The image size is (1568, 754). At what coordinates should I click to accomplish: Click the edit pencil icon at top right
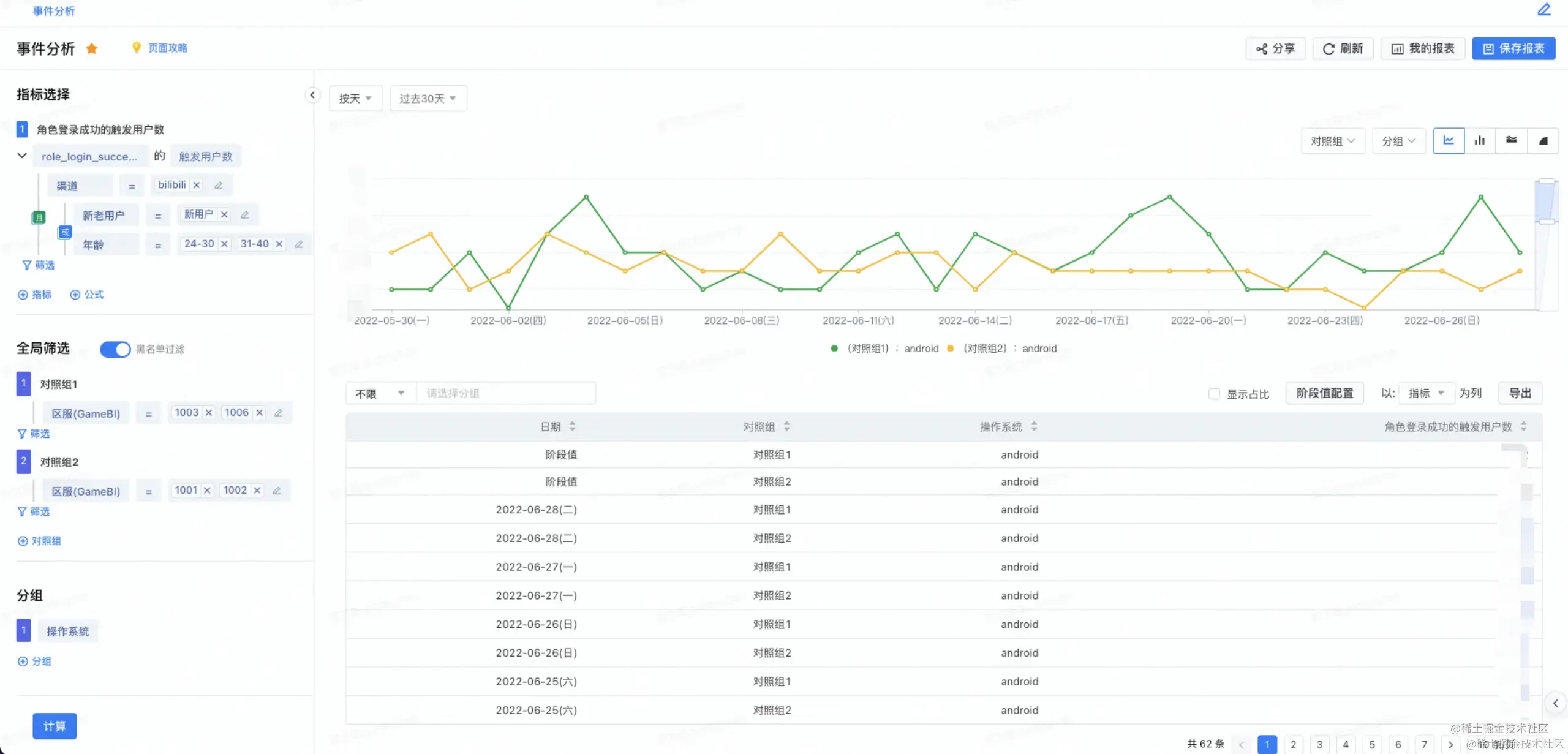click(1544, 10)
